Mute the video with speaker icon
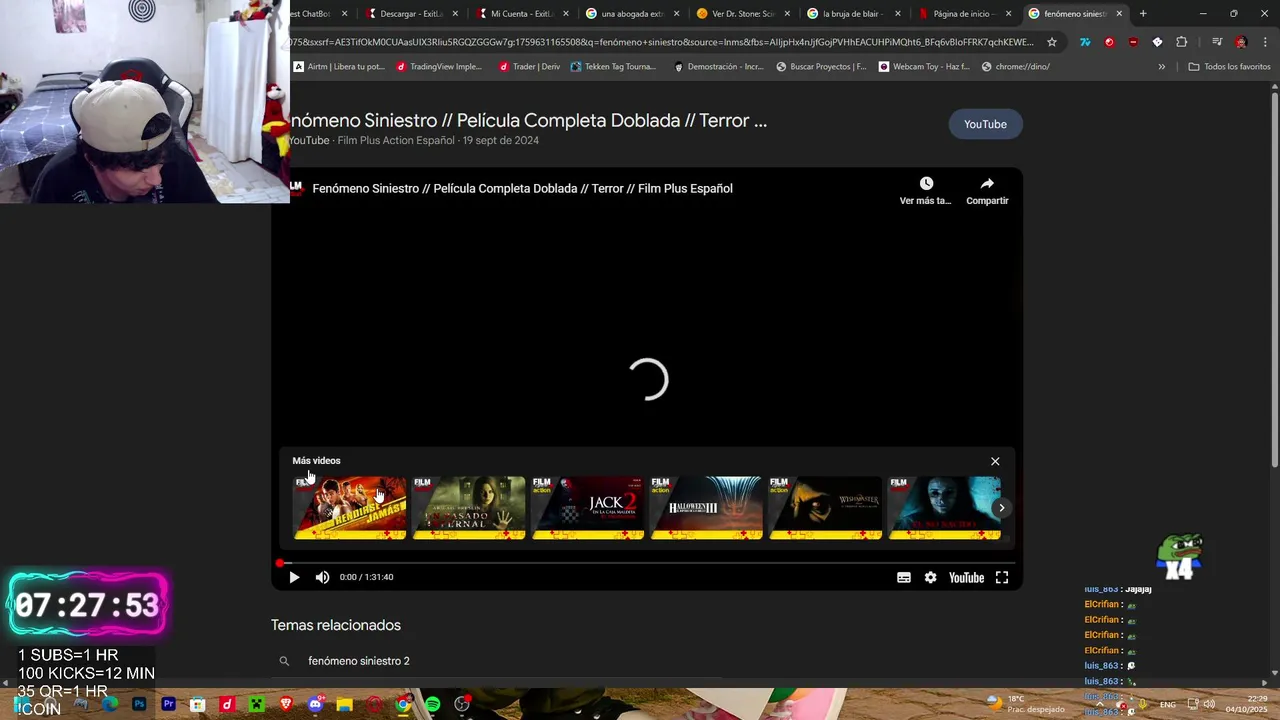The image size is (1280, 720). [x=322, y=577]
